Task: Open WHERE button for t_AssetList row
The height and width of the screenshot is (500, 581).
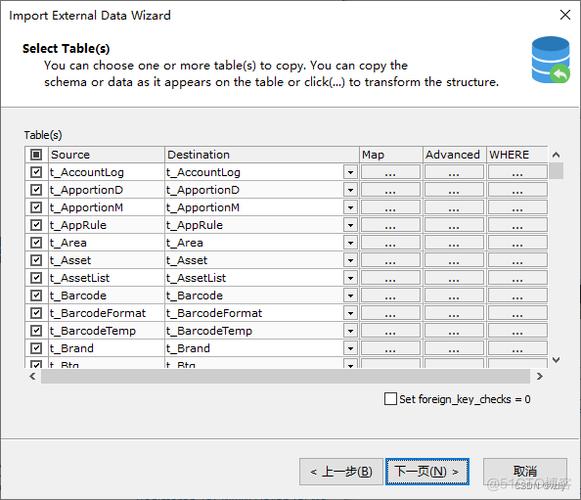Action: [518, 278]
